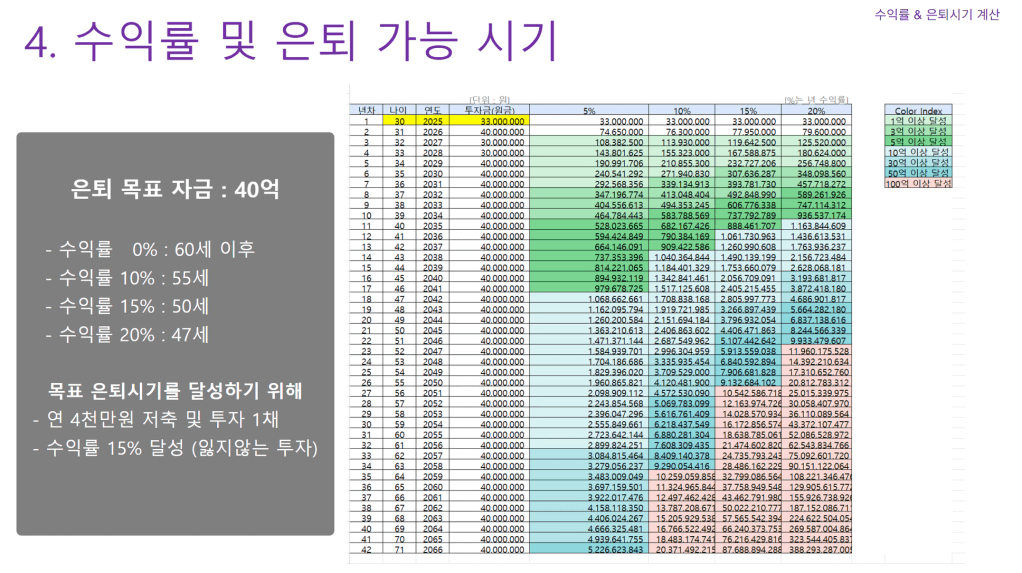Screen dimensions: 1022x573
Task: Click the 20% cell '936.537.174'
Action: (817, 215)
